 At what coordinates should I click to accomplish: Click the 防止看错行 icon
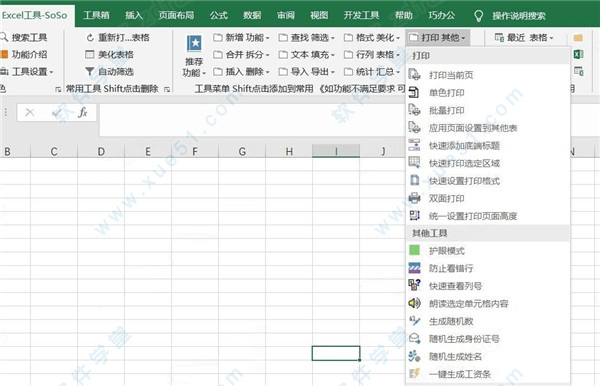[414, 268]
